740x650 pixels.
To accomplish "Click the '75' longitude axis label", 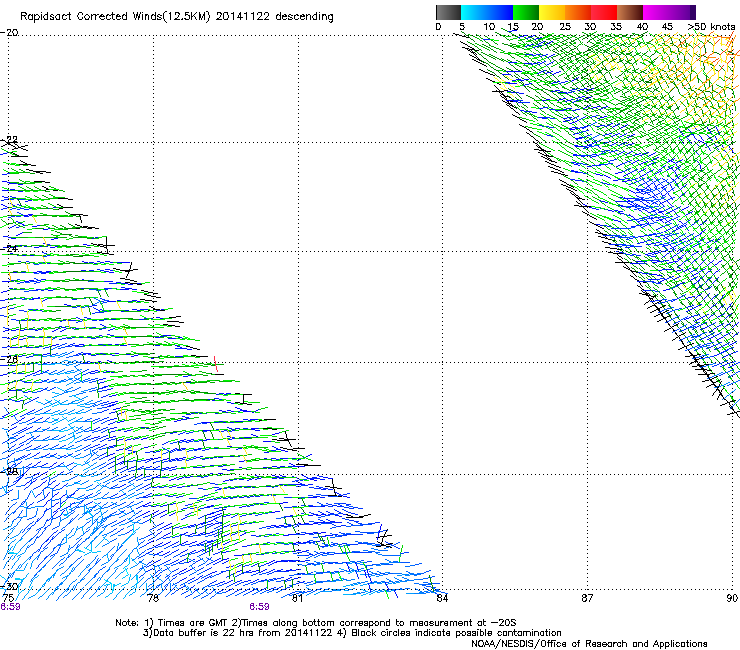I will 8,598.
